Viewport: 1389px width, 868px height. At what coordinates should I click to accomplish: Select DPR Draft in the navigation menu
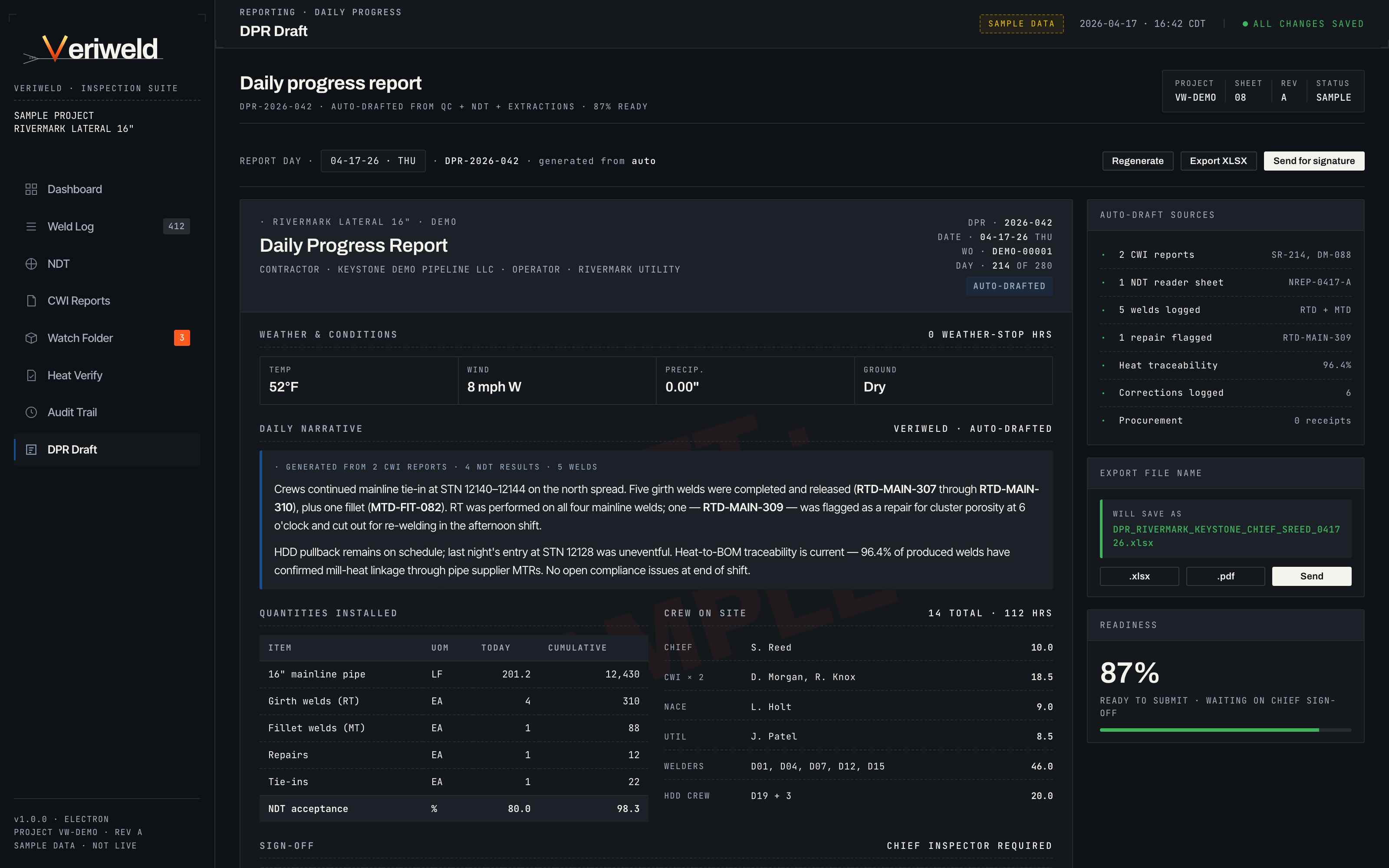[72, 450]
